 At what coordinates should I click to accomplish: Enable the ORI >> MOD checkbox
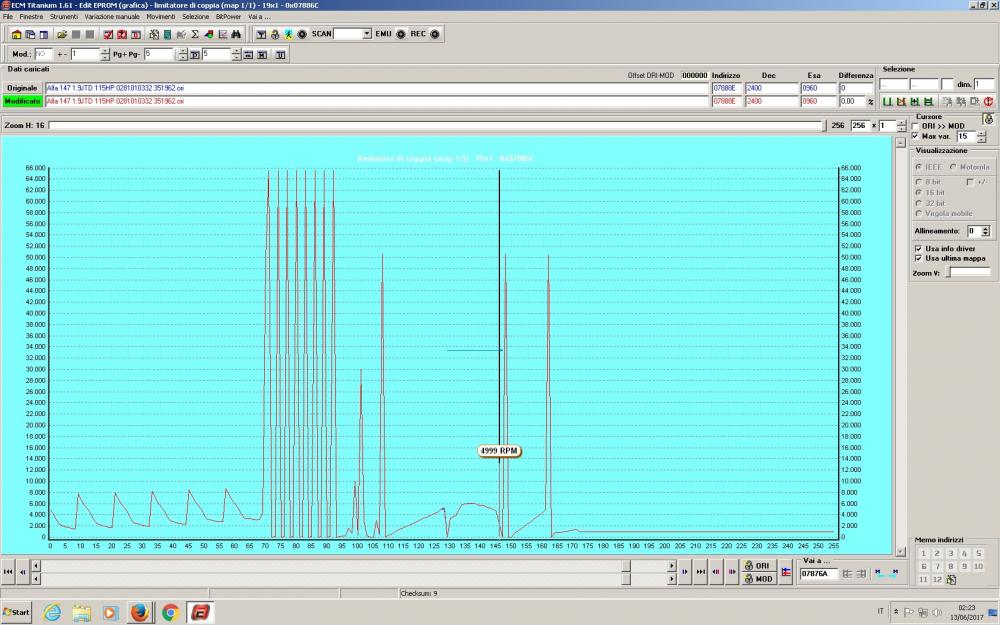[916, 126]
